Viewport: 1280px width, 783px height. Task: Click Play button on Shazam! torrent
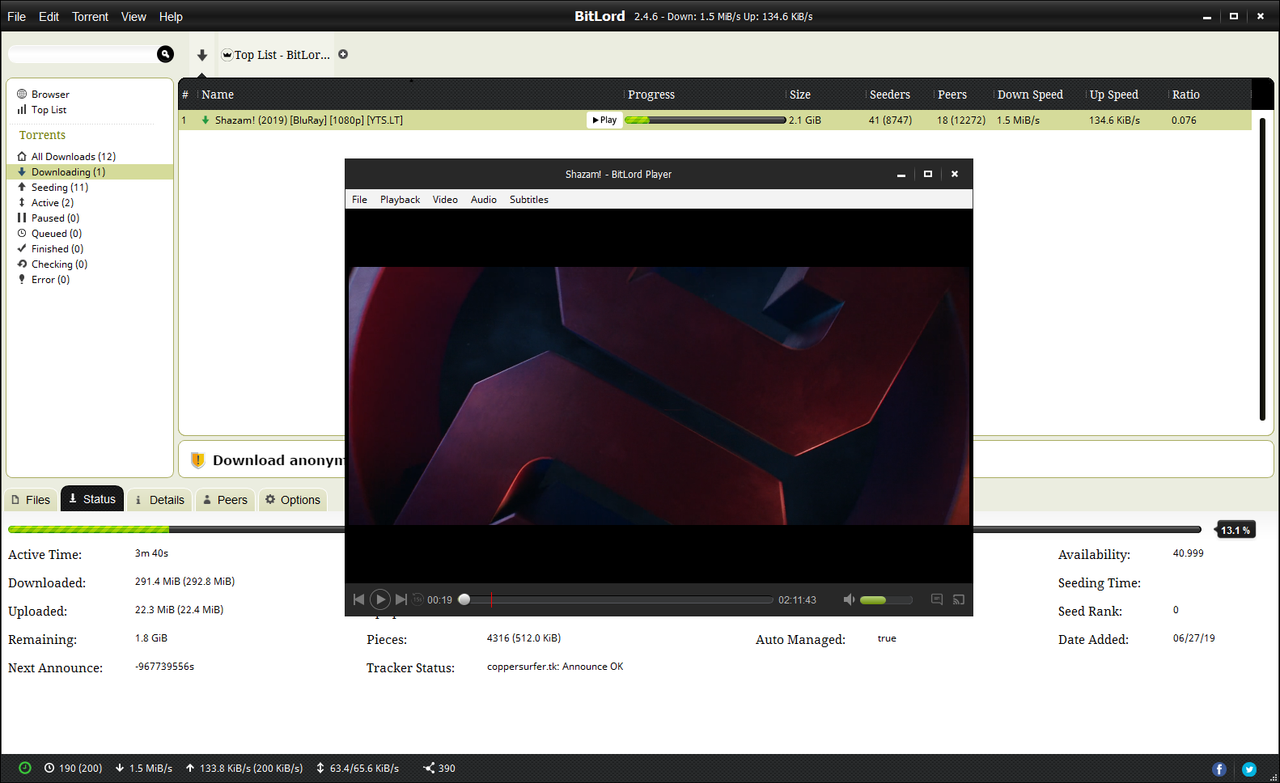[604, 120]
